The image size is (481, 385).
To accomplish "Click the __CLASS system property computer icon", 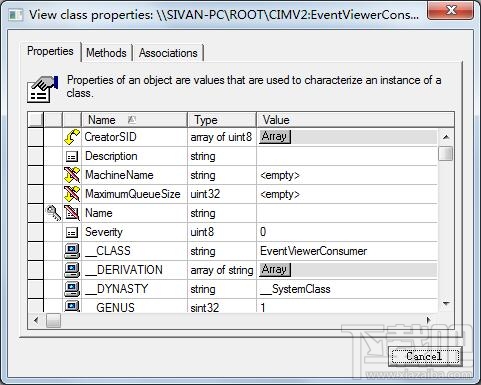I will coord(72,251).
